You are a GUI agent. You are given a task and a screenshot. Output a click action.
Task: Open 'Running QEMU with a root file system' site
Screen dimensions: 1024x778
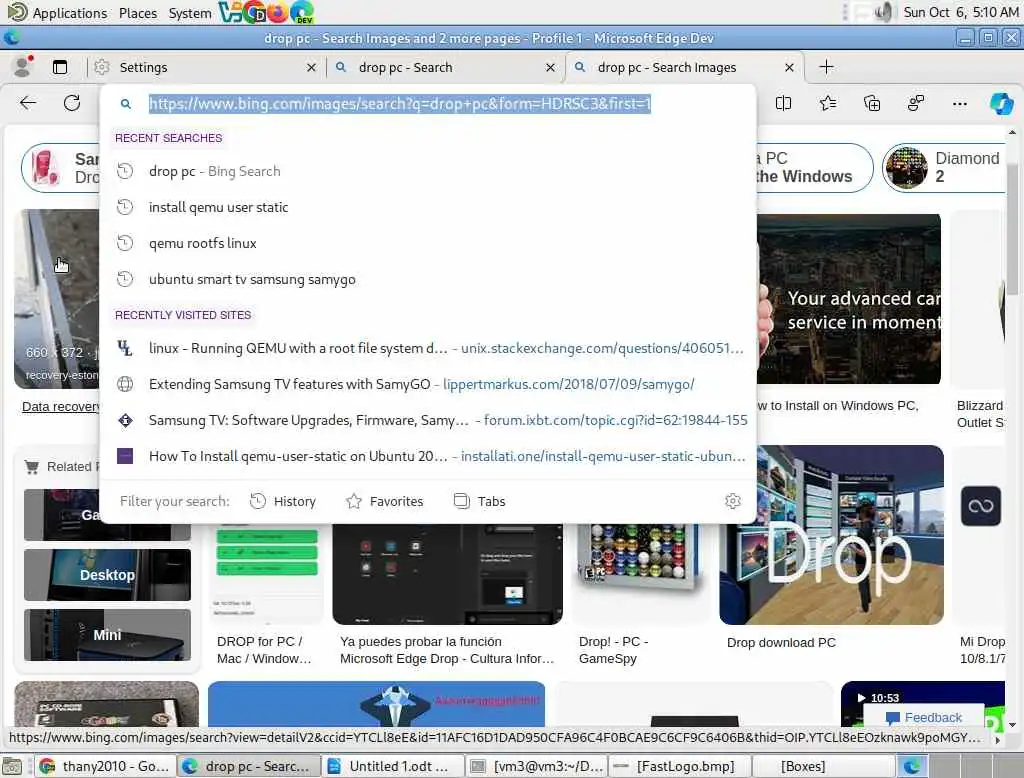coord(428,348)
